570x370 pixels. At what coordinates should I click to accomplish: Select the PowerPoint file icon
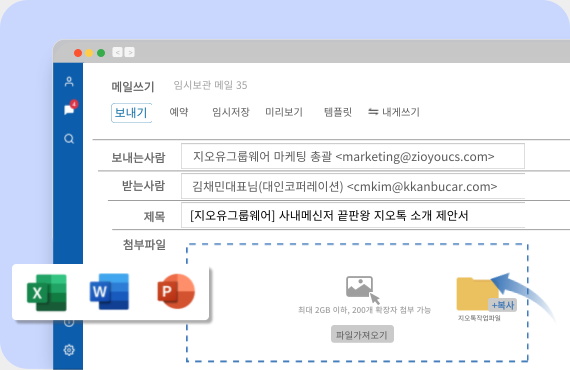tap(176, 291)
